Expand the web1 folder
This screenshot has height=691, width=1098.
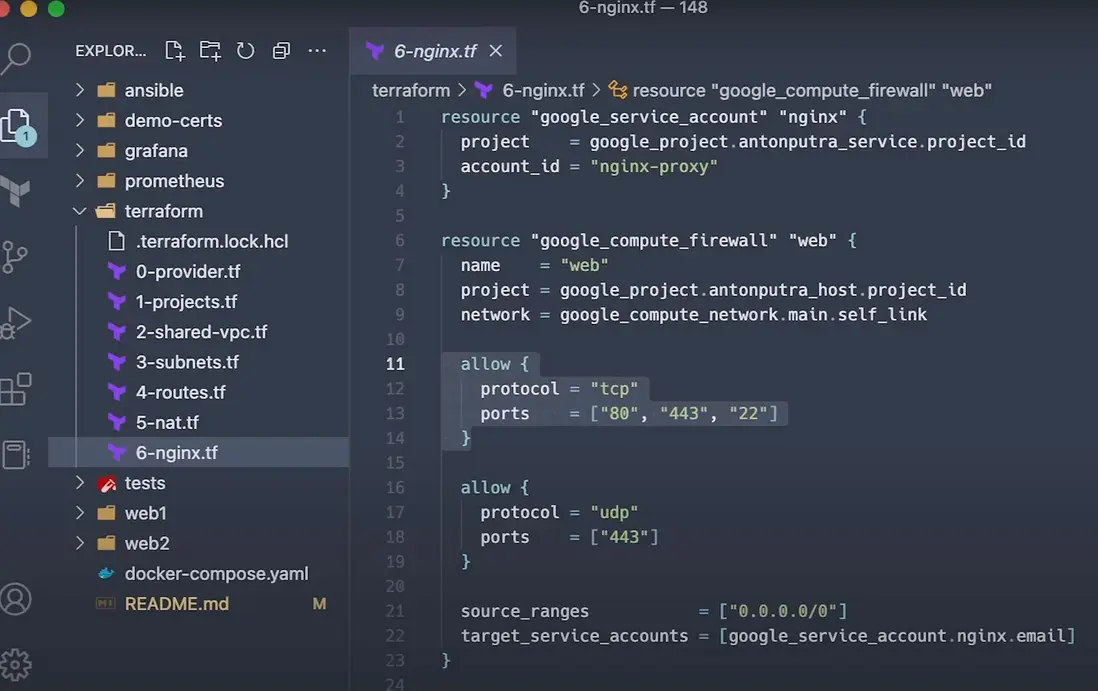[80, 513]
